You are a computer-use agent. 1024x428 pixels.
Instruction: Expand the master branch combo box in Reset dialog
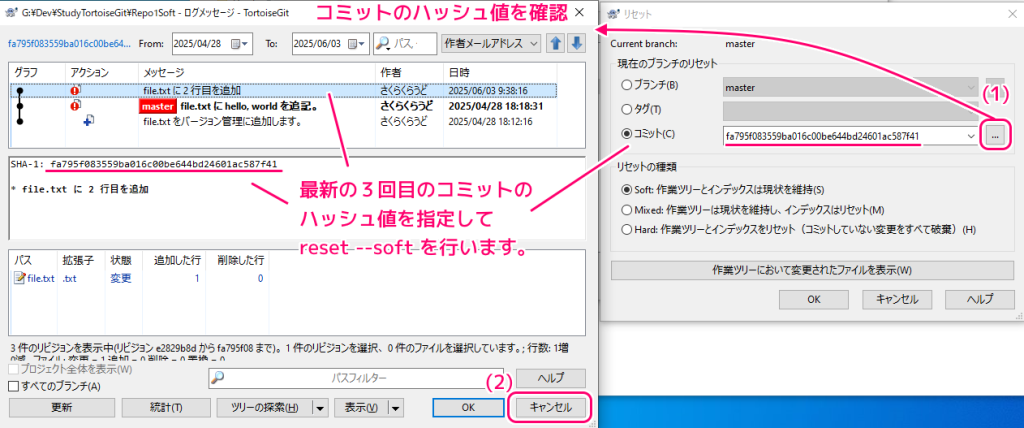[969, 86]
